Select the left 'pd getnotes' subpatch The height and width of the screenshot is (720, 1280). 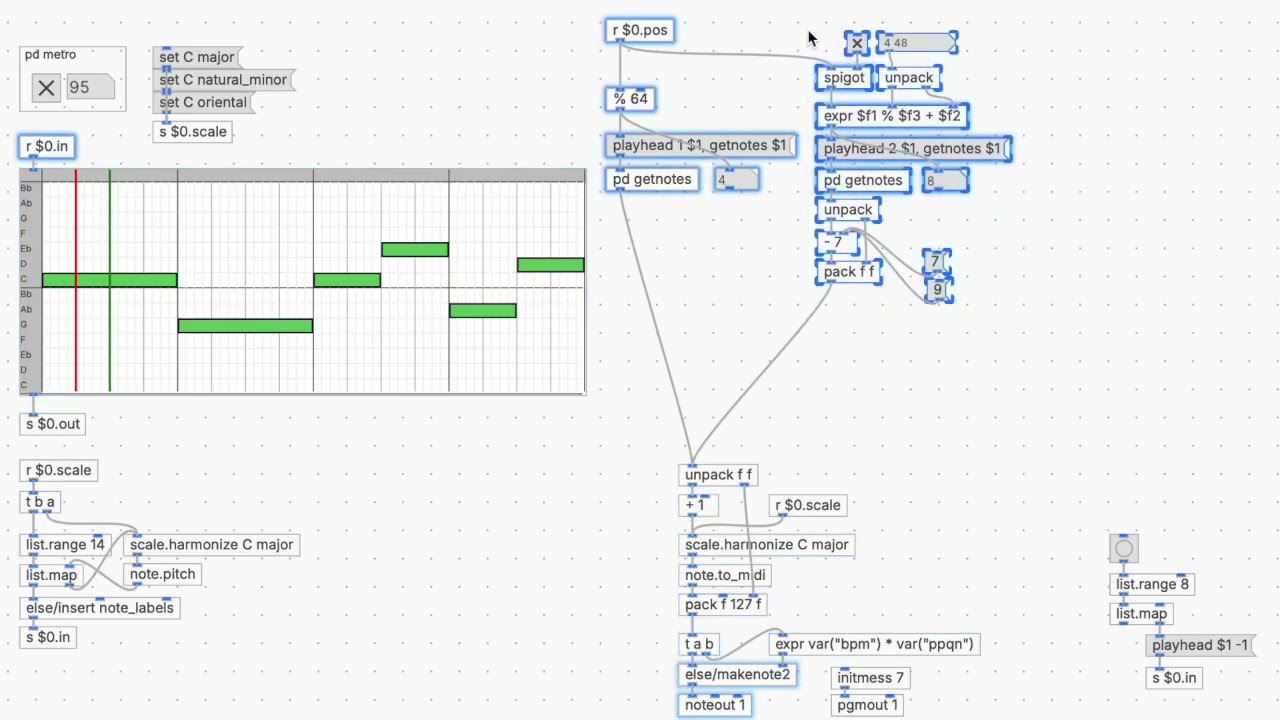[x=652, y=180]
